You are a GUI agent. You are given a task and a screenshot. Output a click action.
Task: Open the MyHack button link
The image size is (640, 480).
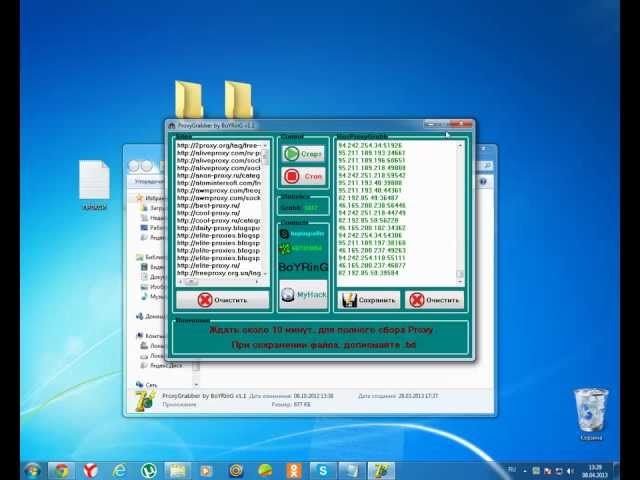303,294
